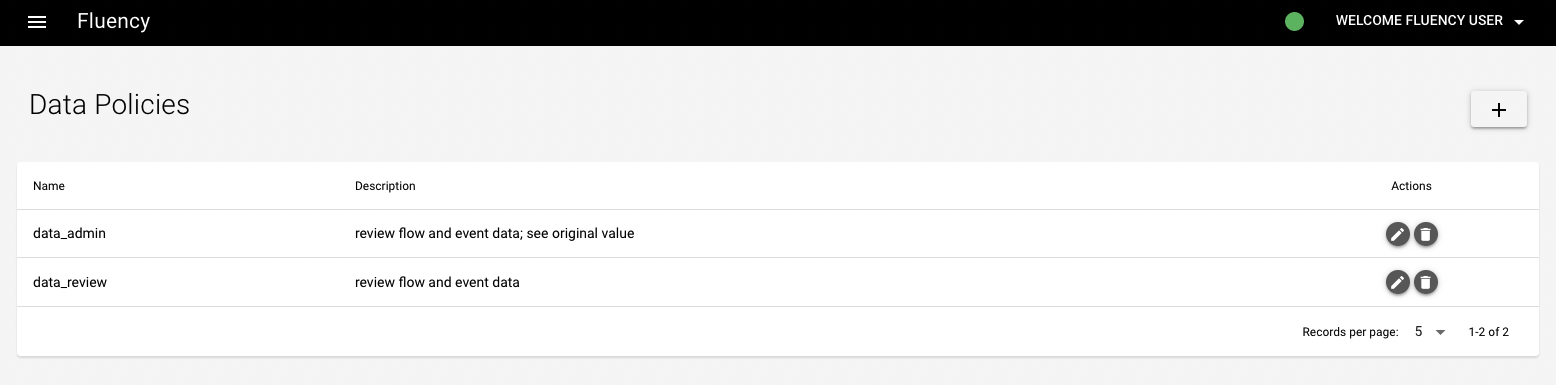Edit the data_admin policy

coord(1397,234)
